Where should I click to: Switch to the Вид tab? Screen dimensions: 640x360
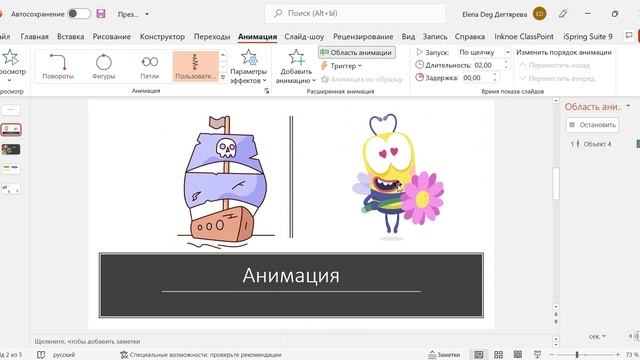(x=408, y=37)
